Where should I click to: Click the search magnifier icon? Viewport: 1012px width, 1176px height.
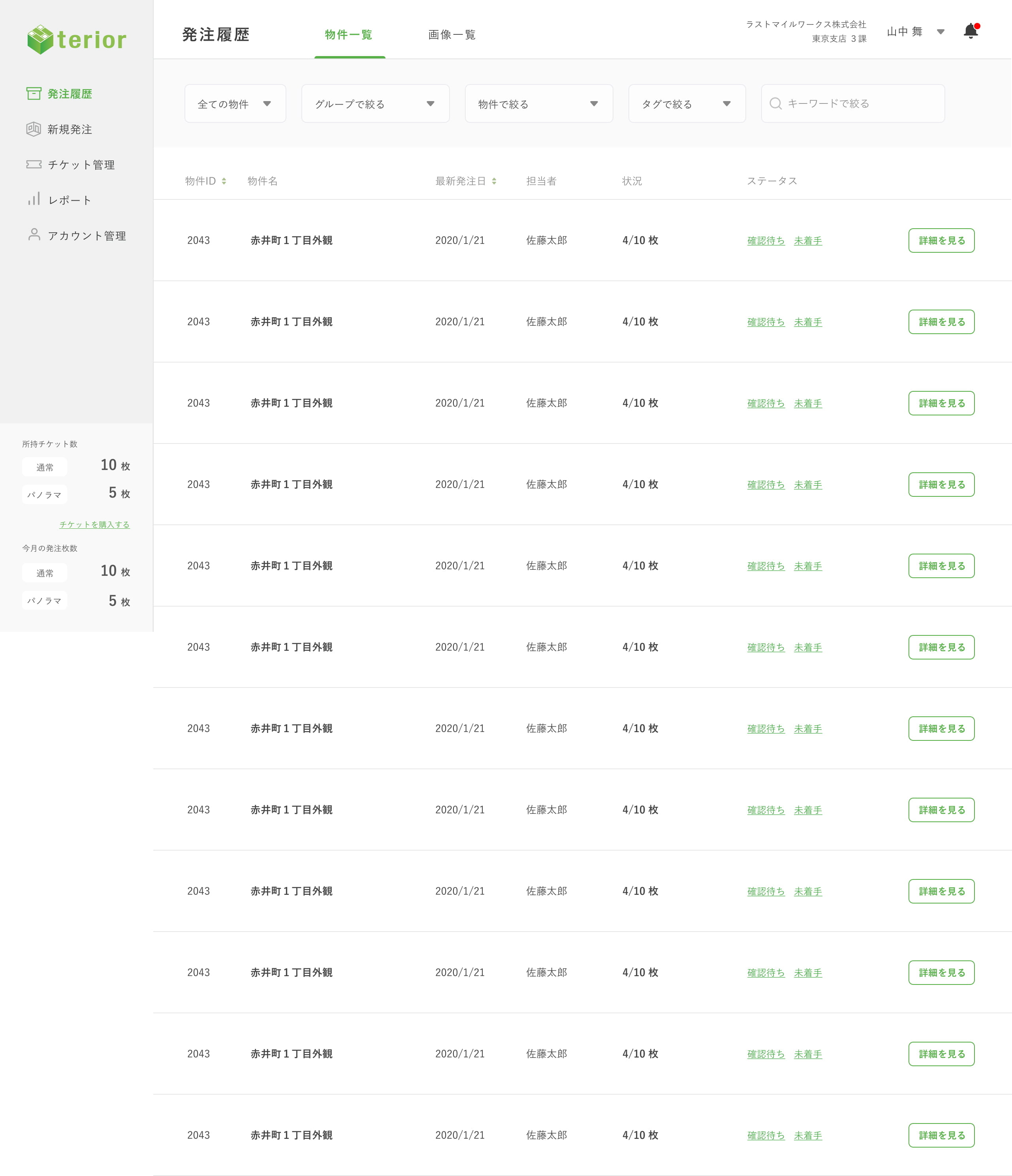click(775, 103)
